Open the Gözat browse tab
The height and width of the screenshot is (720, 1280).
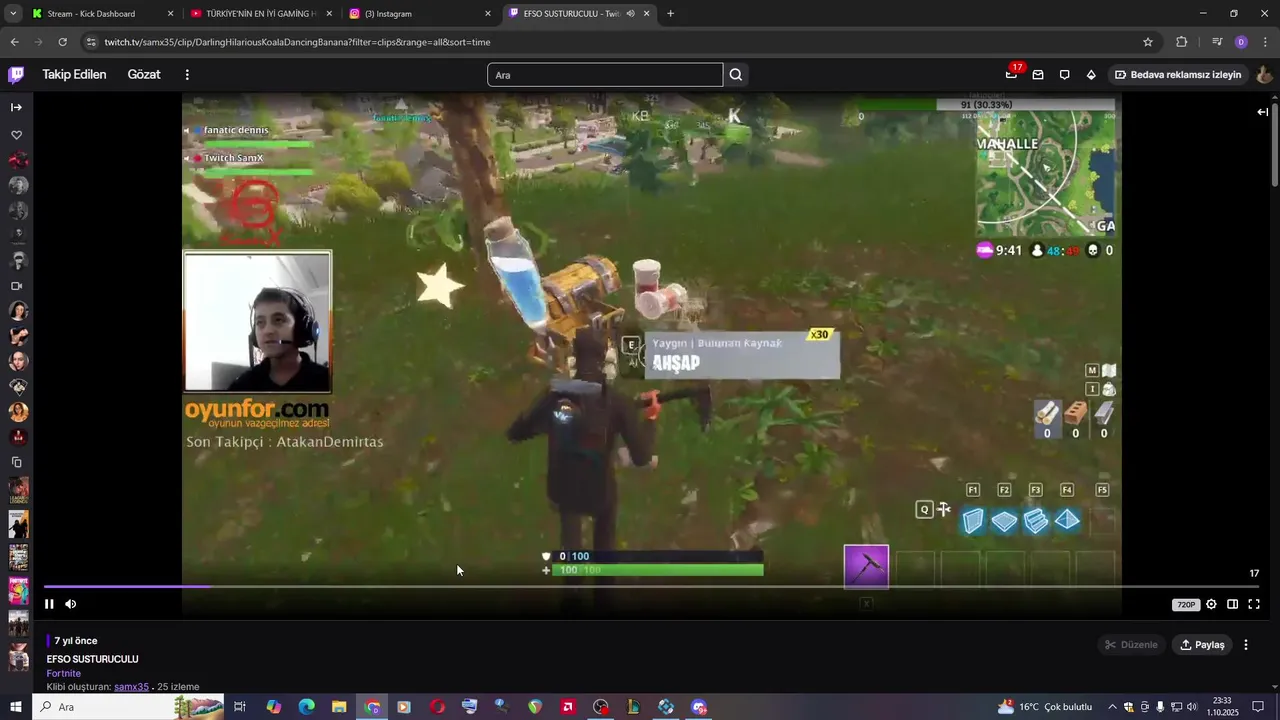[144, 75]
